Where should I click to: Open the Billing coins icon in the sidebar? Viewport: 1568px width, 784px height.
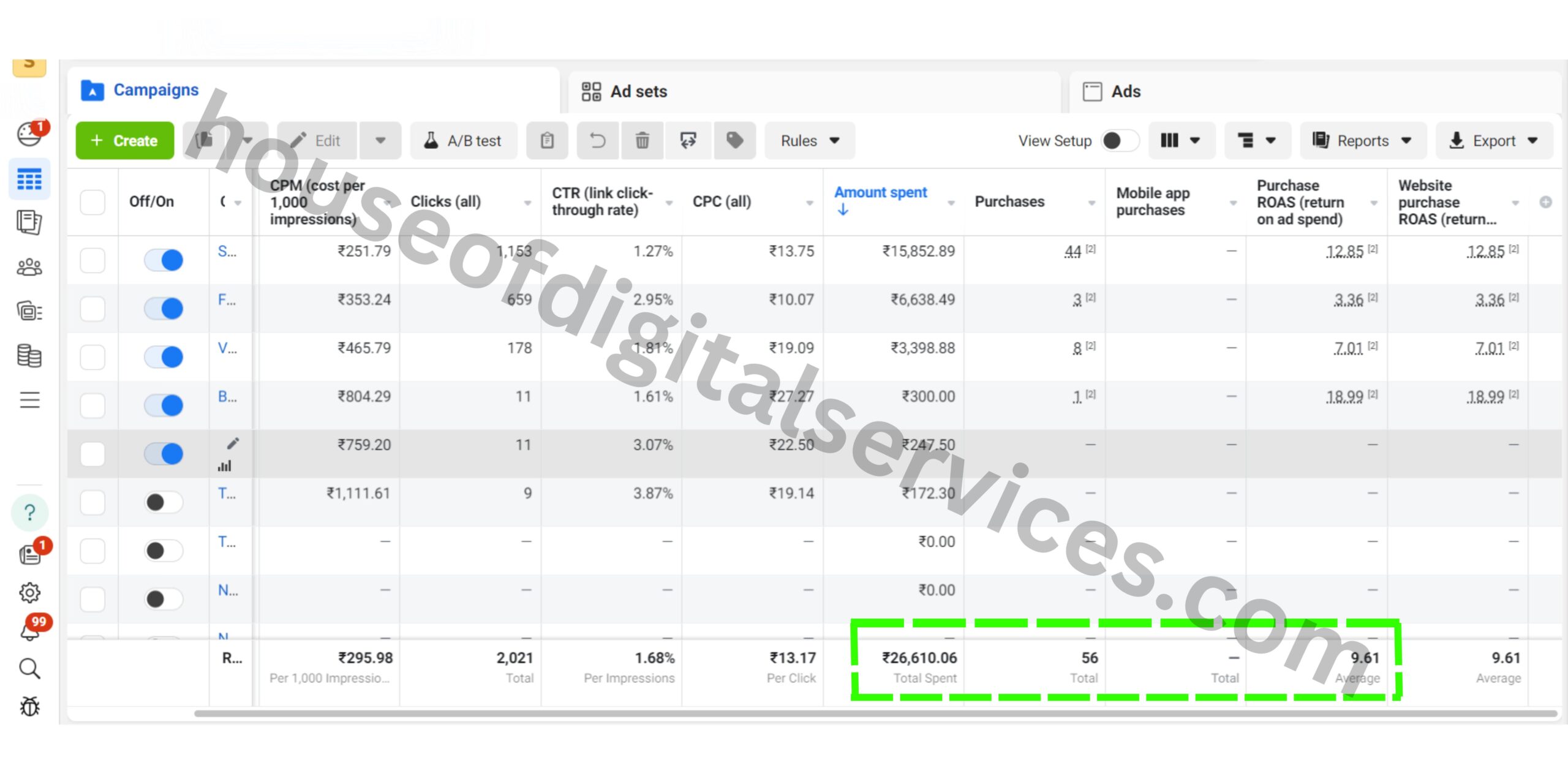click(x=29, y=355)
